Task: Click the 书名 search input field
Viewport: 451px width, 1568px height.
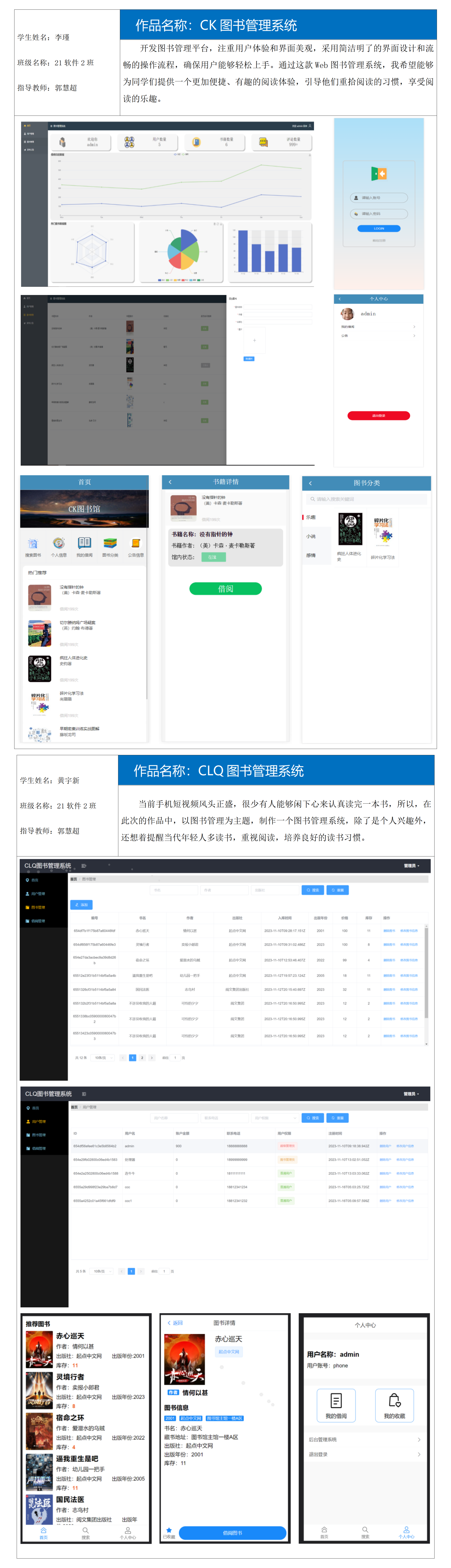Action: point(174,890)
